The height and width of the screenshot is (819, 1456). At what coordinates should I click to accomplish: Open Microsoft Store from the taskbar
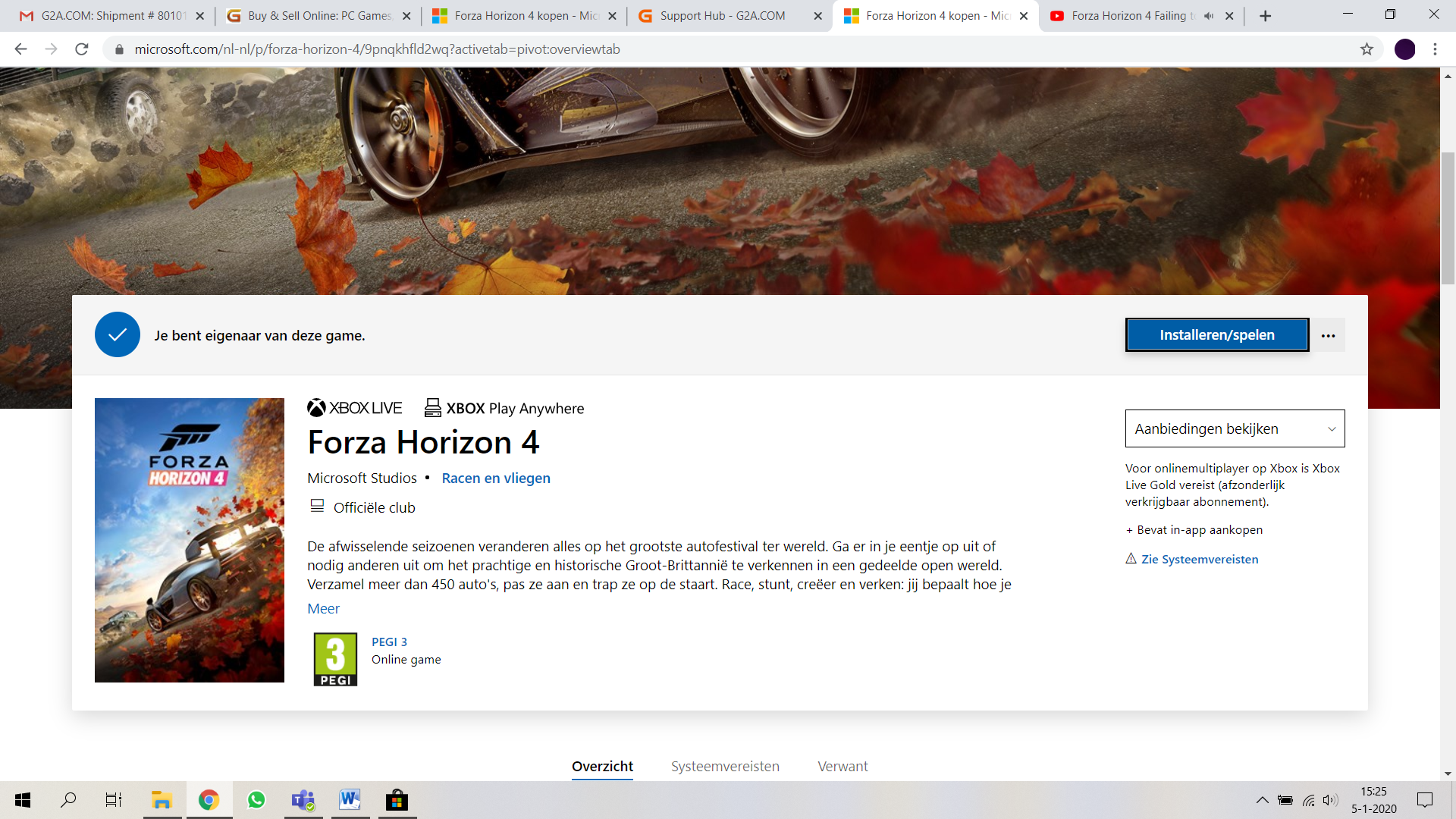pyautogui.click(x=397, y=800)
